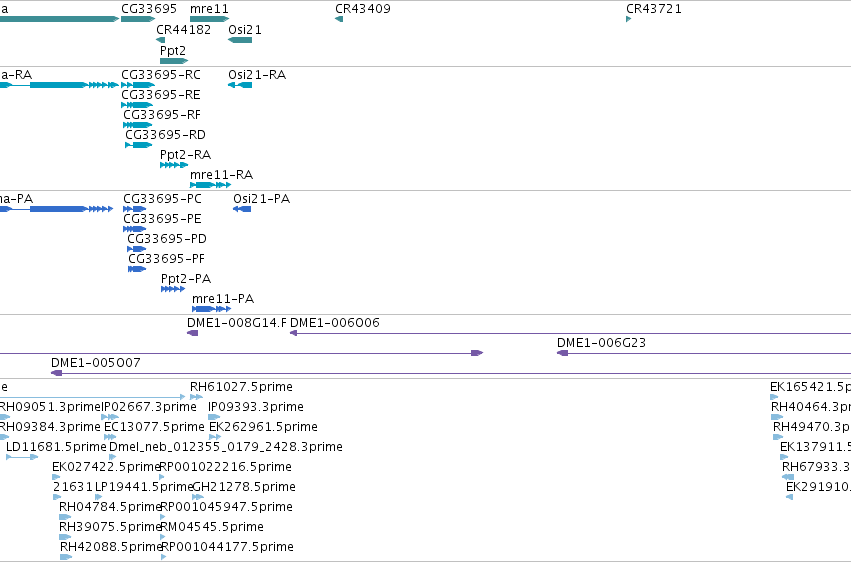Screen dimensions: 851x562
Task: Select the RP001022216.5prime EST label
Action: (x=226, y=467)
